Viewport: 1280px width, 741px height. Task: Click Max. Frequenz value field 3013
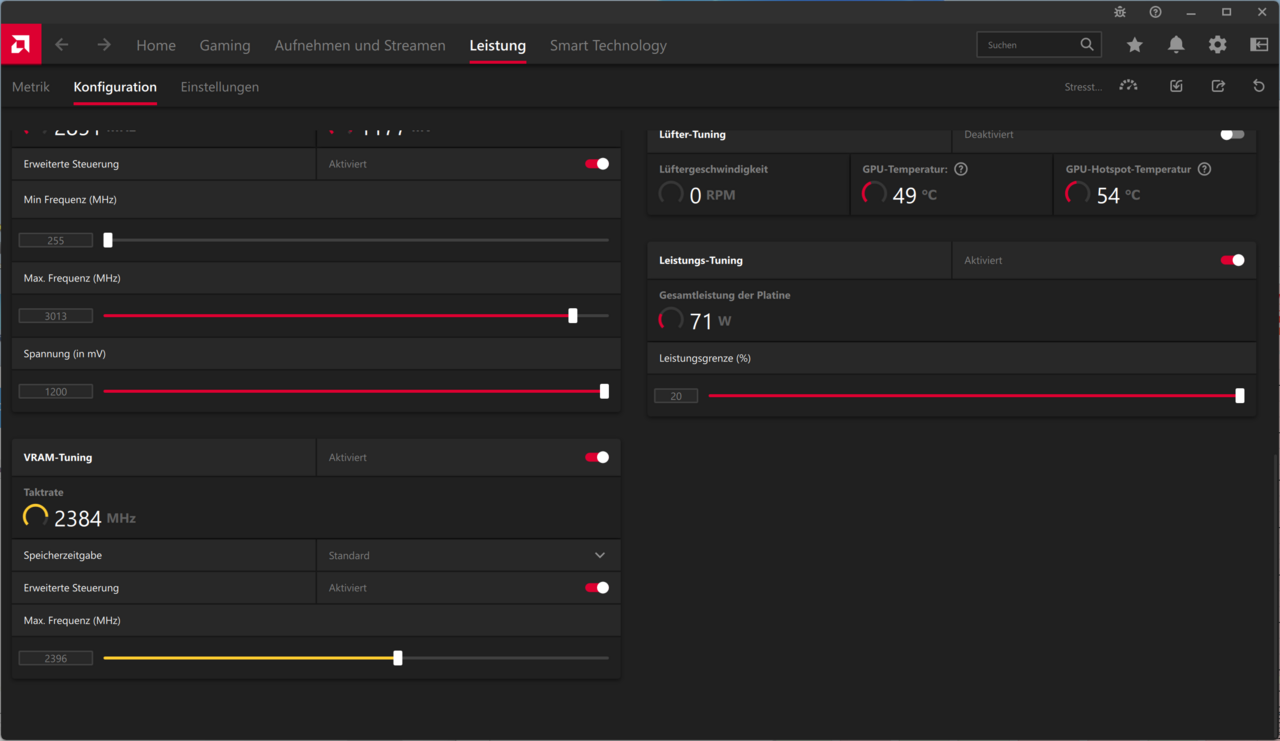tap(56, 316)
